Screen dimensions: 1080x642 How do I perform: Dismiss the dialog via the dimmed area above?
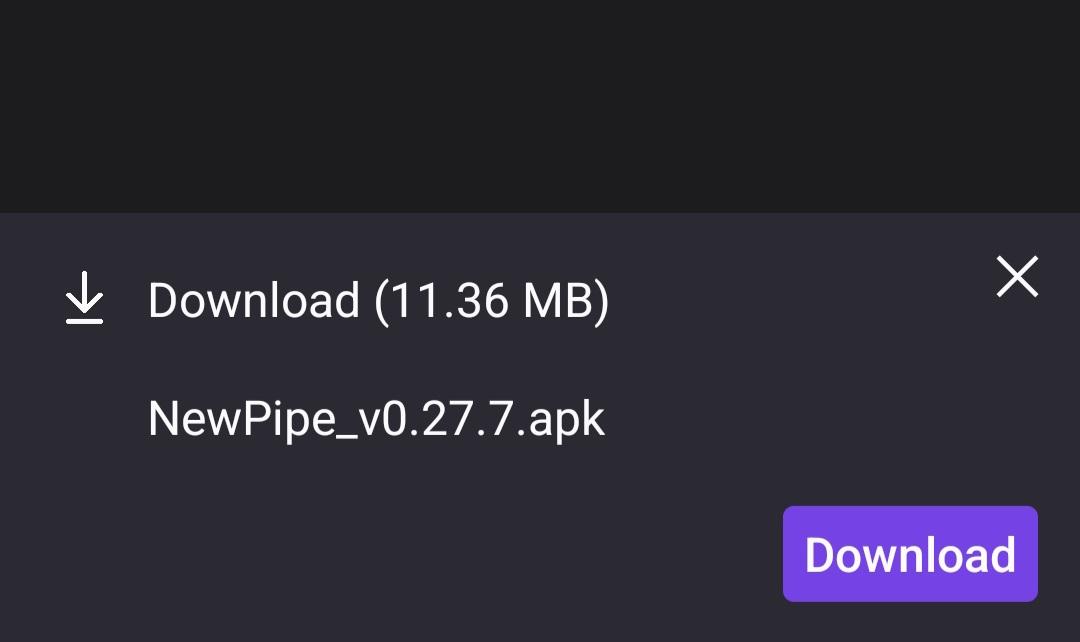(540, 106)
